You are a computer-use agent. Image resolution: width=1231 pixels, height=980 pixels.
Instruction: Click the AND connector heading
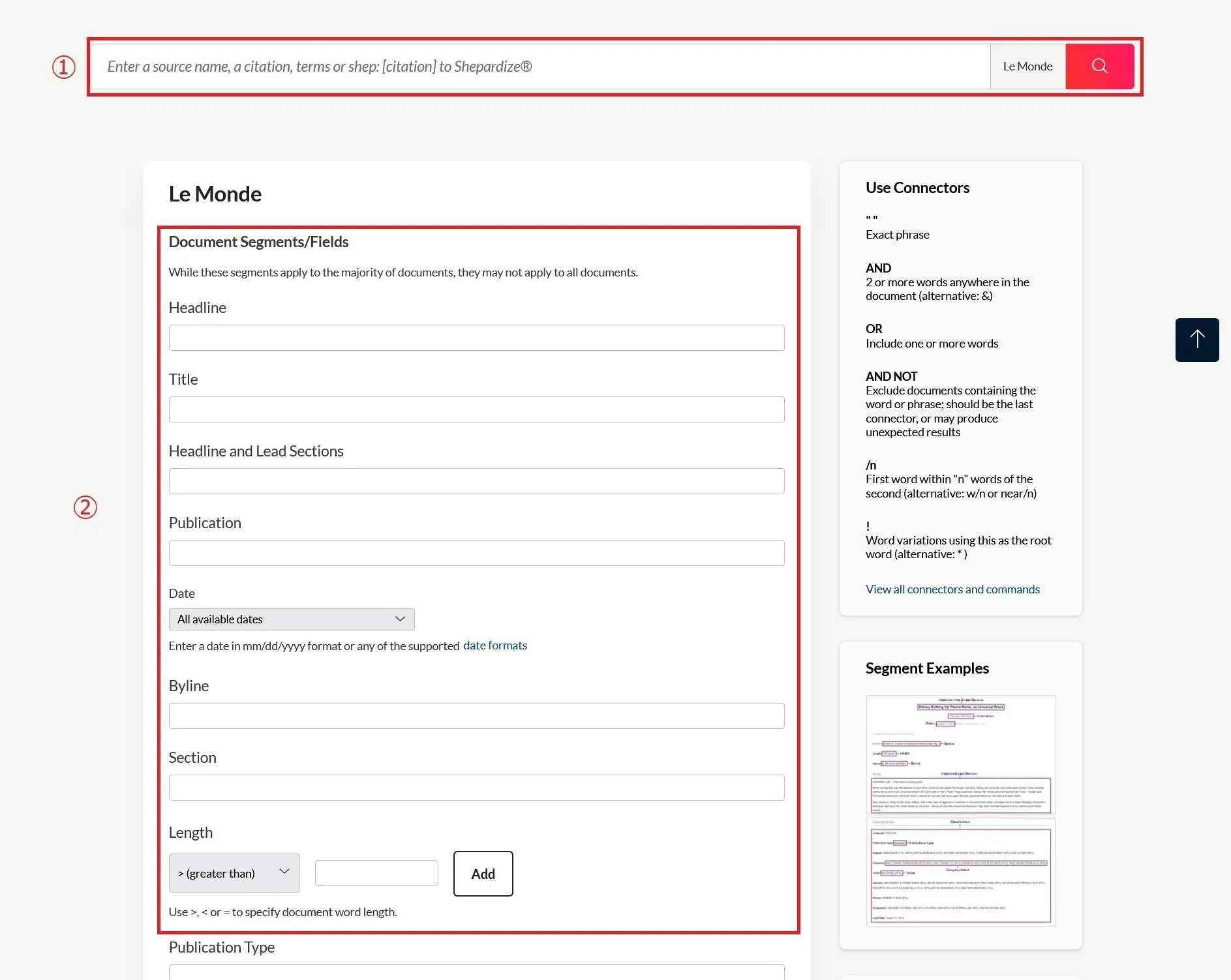(x=878, y=268)
